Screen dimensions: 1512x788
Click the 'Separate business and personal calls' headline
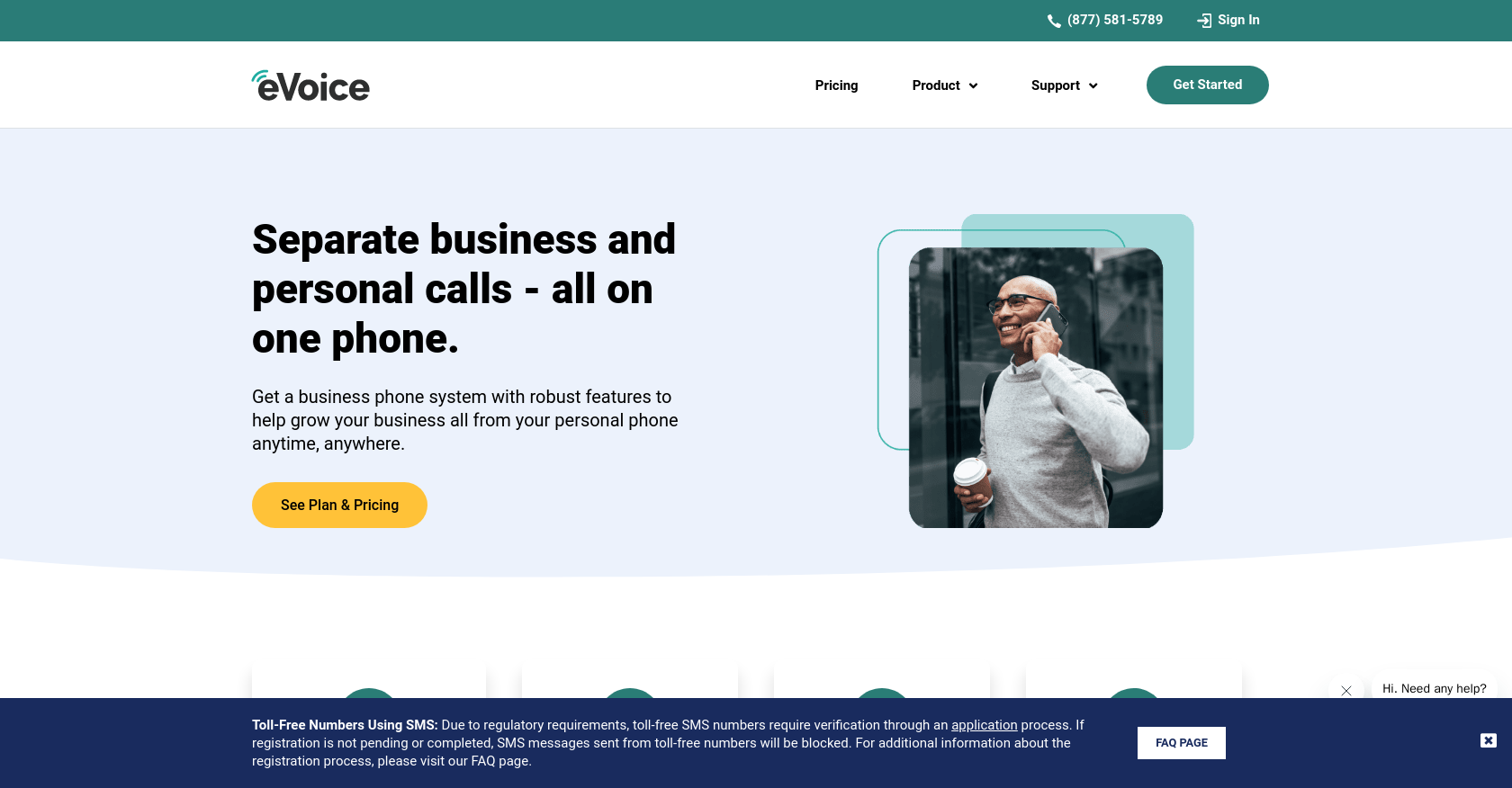coord(463,289)
